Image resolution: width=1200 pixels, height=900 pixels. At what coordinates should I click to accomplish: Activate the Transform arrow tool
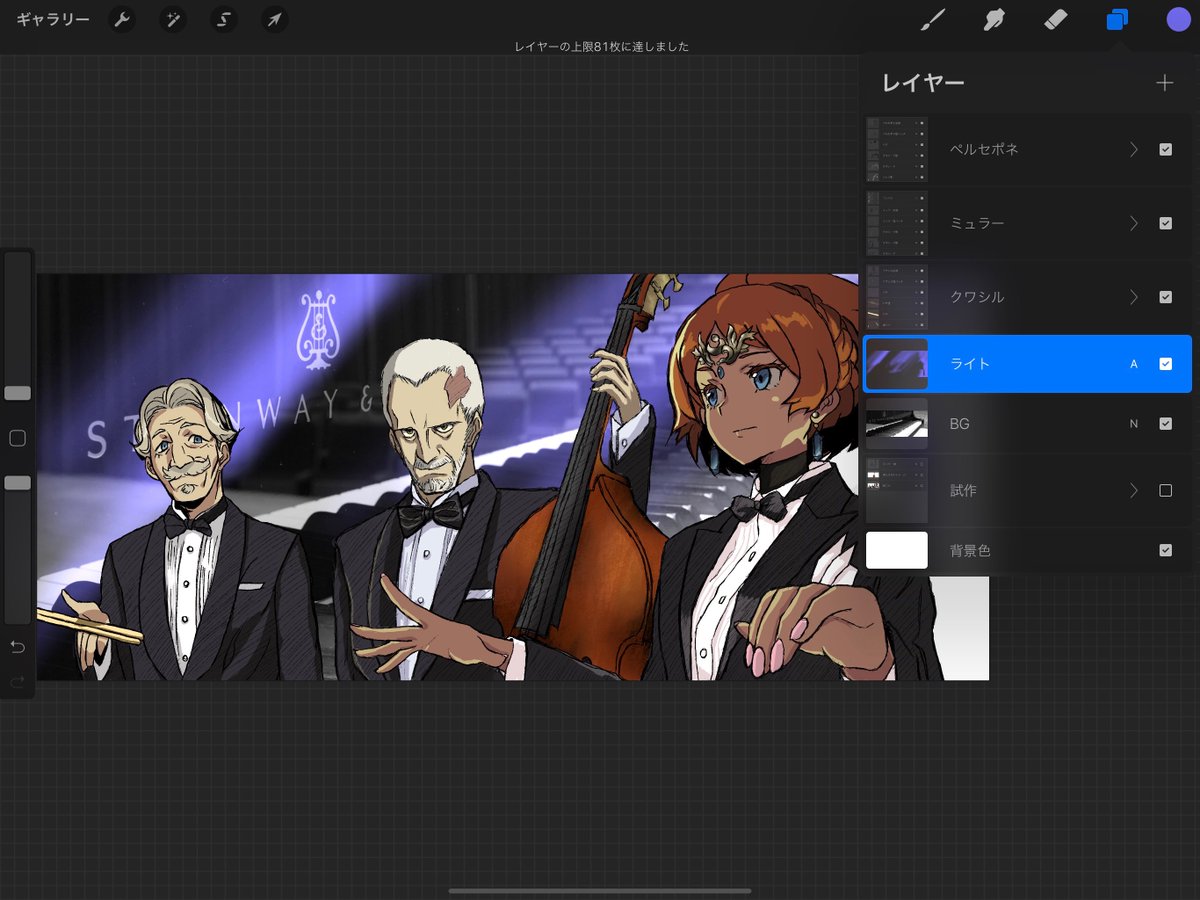[274, 20]
